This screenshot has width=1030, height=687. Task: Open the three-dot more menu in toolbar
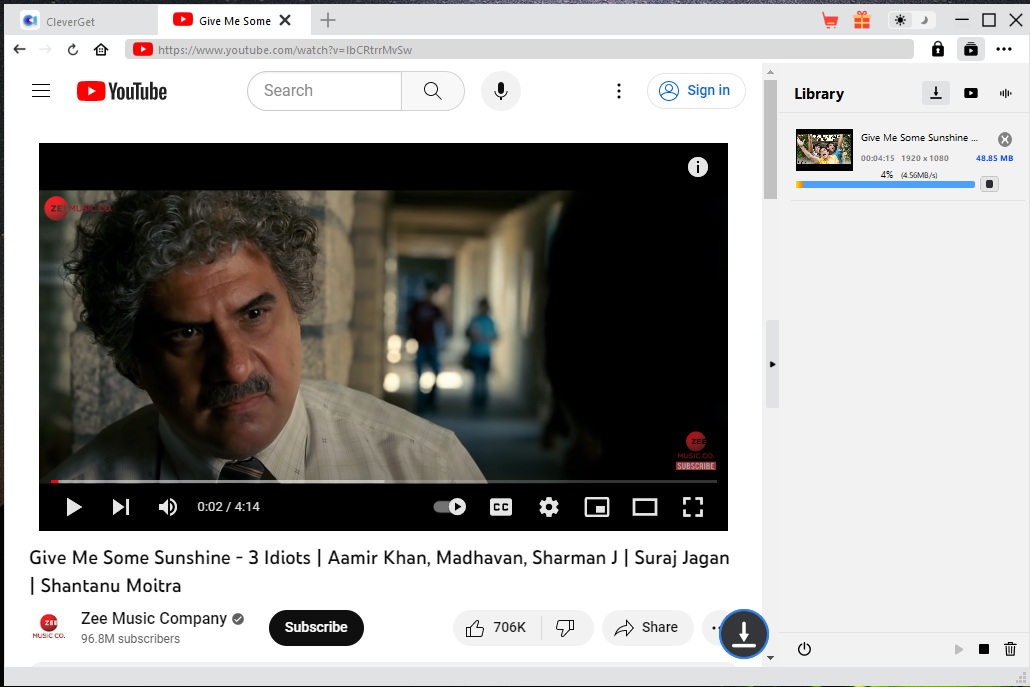tap(1003, 49)
